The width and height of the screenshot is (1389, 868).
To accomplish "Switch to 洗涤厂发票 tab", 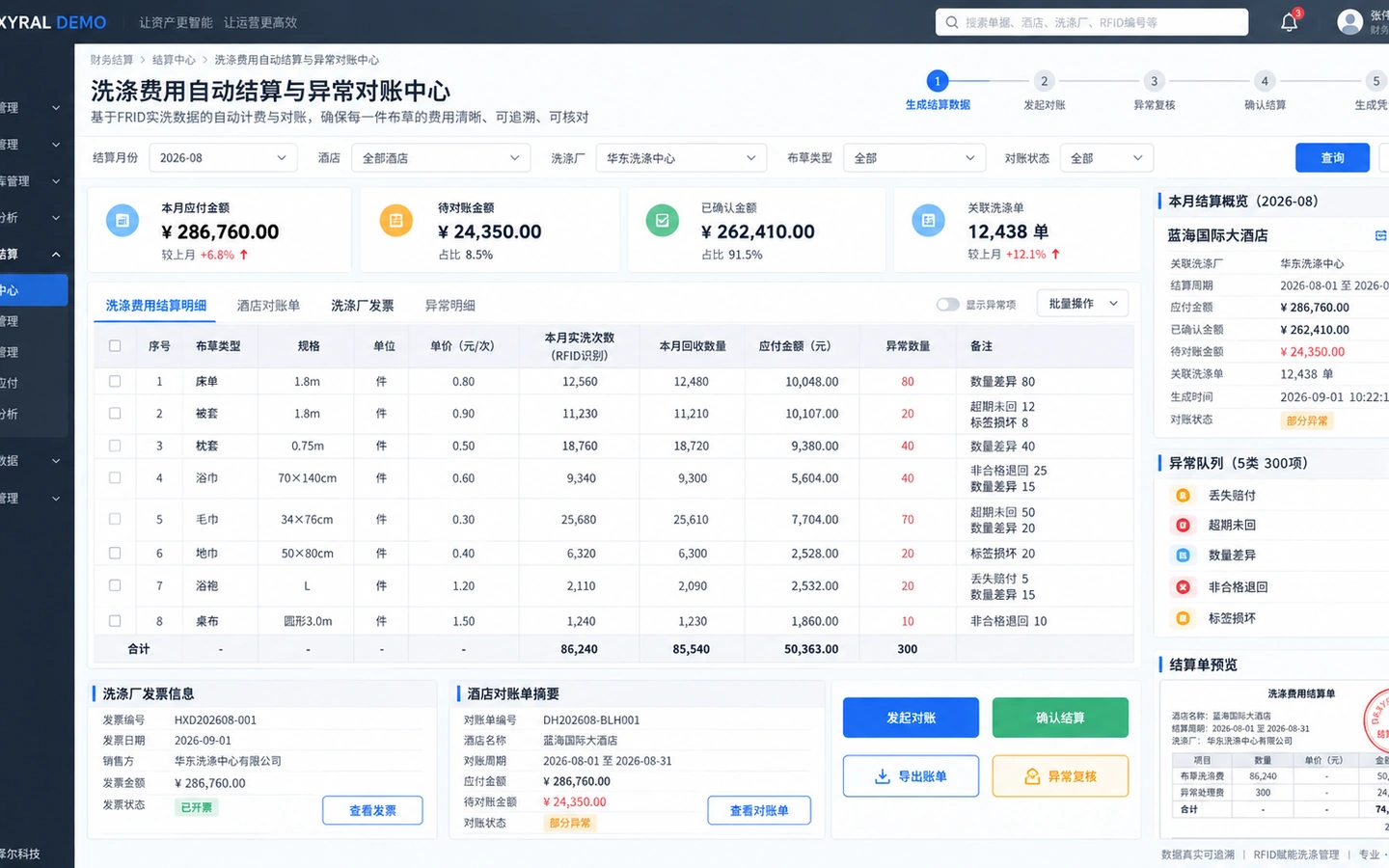I will (363, 306).
